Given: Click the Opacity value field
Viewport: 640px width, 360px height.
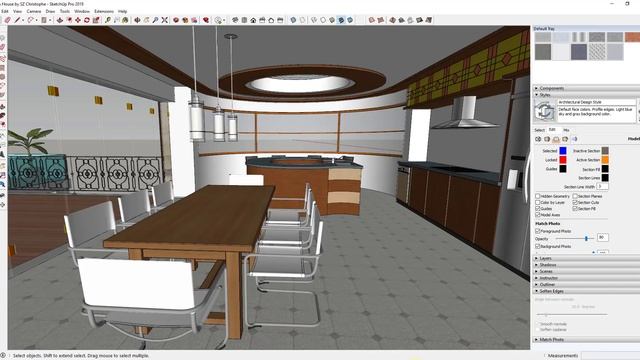Looking at the screenshot, I should pyautogui.click(x=602, y=237).
